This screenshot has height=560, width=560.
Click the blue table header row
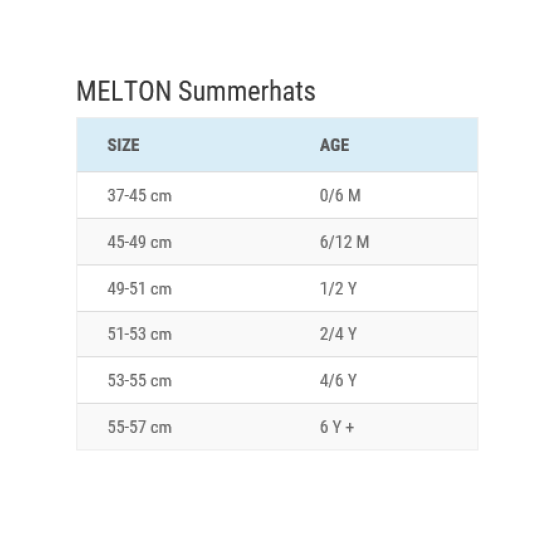[x=277, y=145]
